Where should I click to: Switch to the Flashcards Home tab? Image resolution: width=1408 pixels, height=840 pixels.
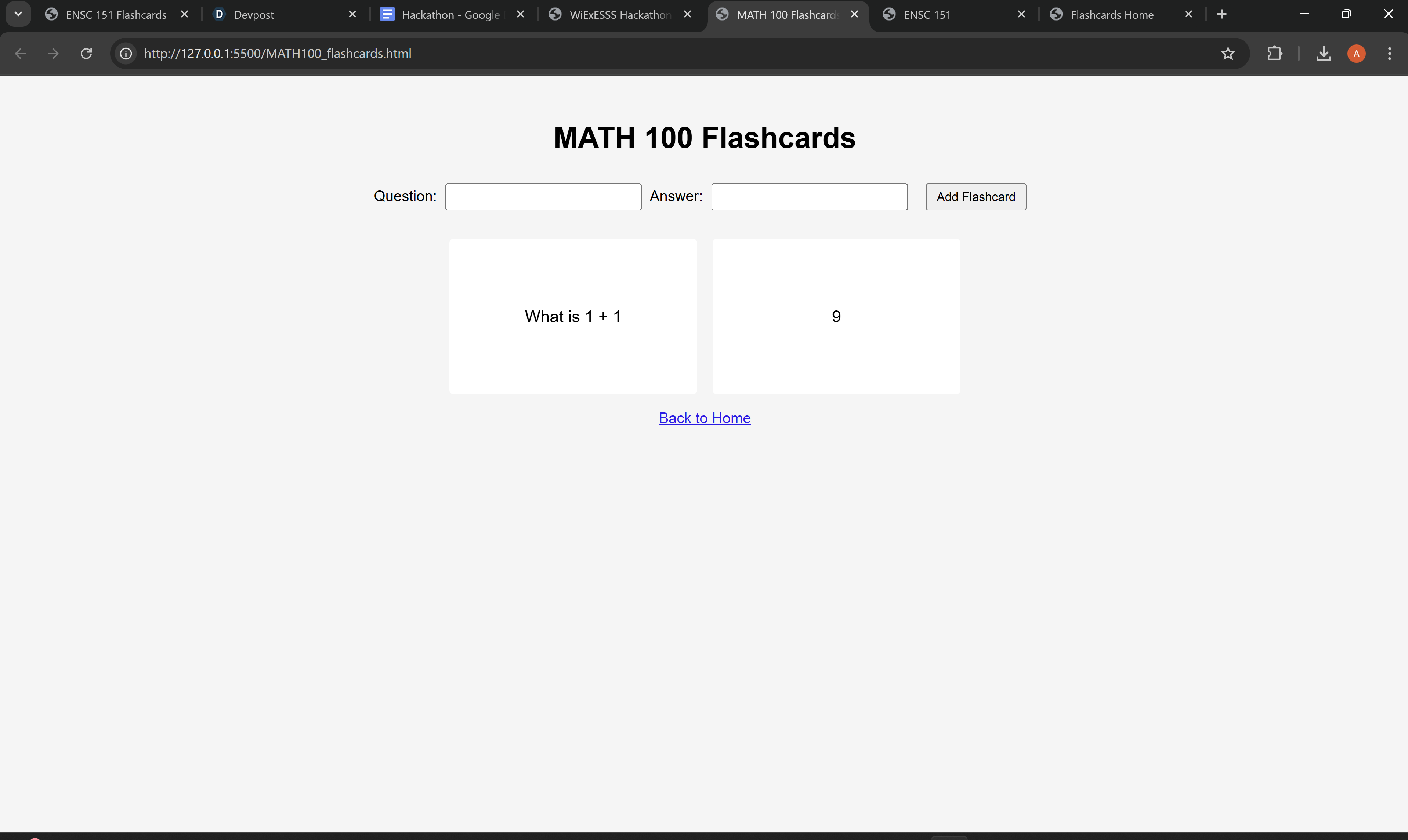[x=1111, y=15]
